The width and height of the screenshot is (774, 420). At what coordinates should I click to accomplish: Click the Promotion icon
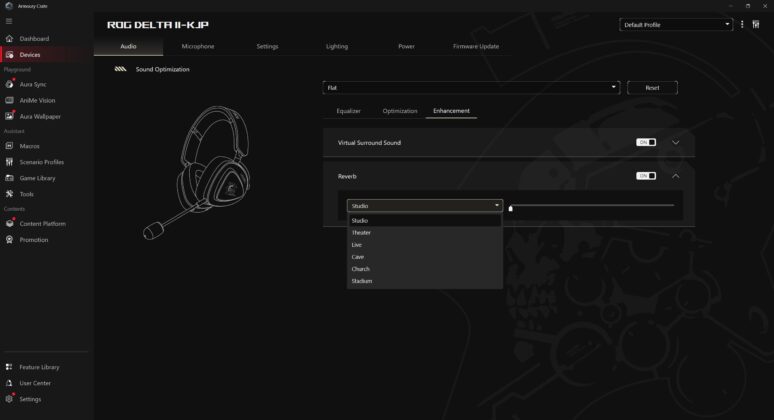click(x=9, y=240)
